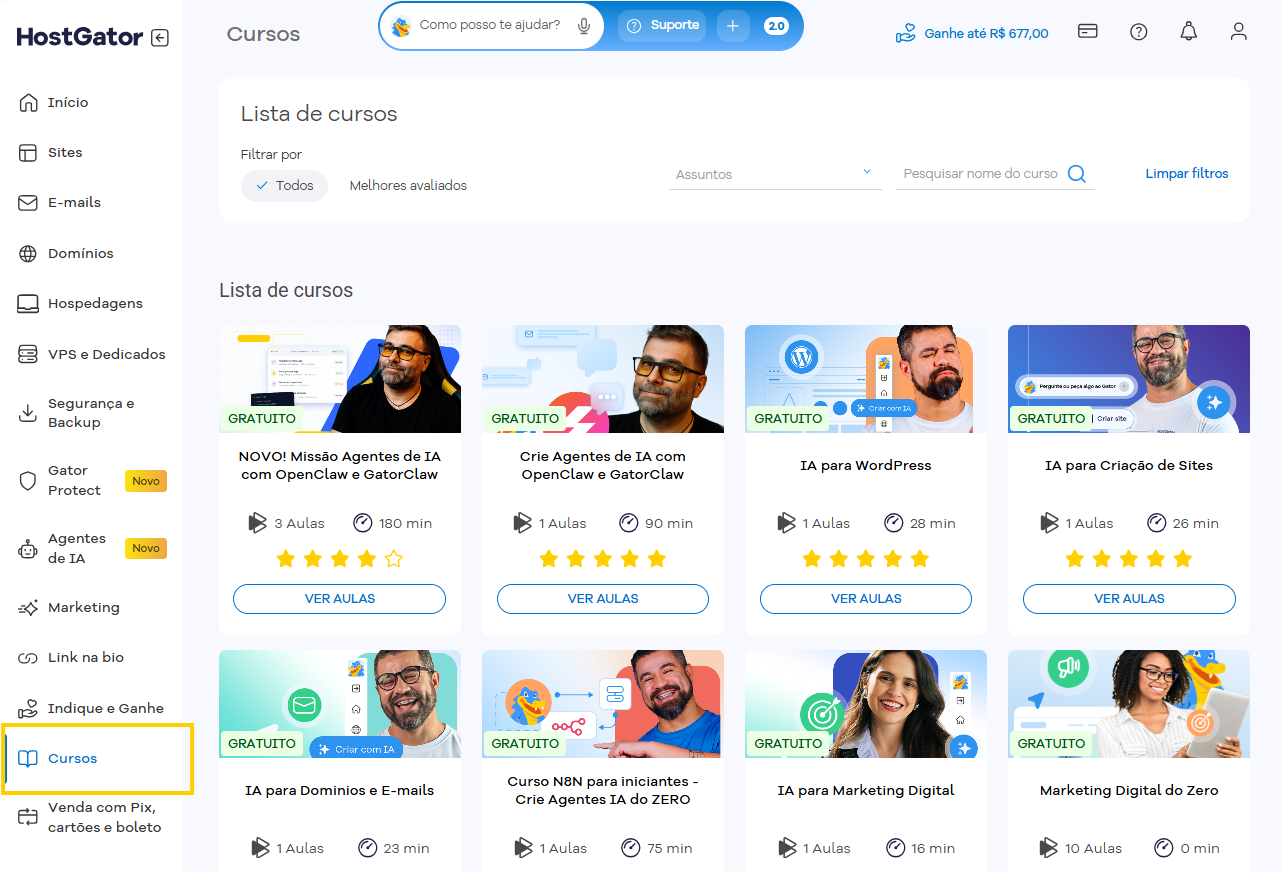Open IA para Criação de Sites thumbnail
Viewport: 1281px width, 872px height.
[1129, 379]
